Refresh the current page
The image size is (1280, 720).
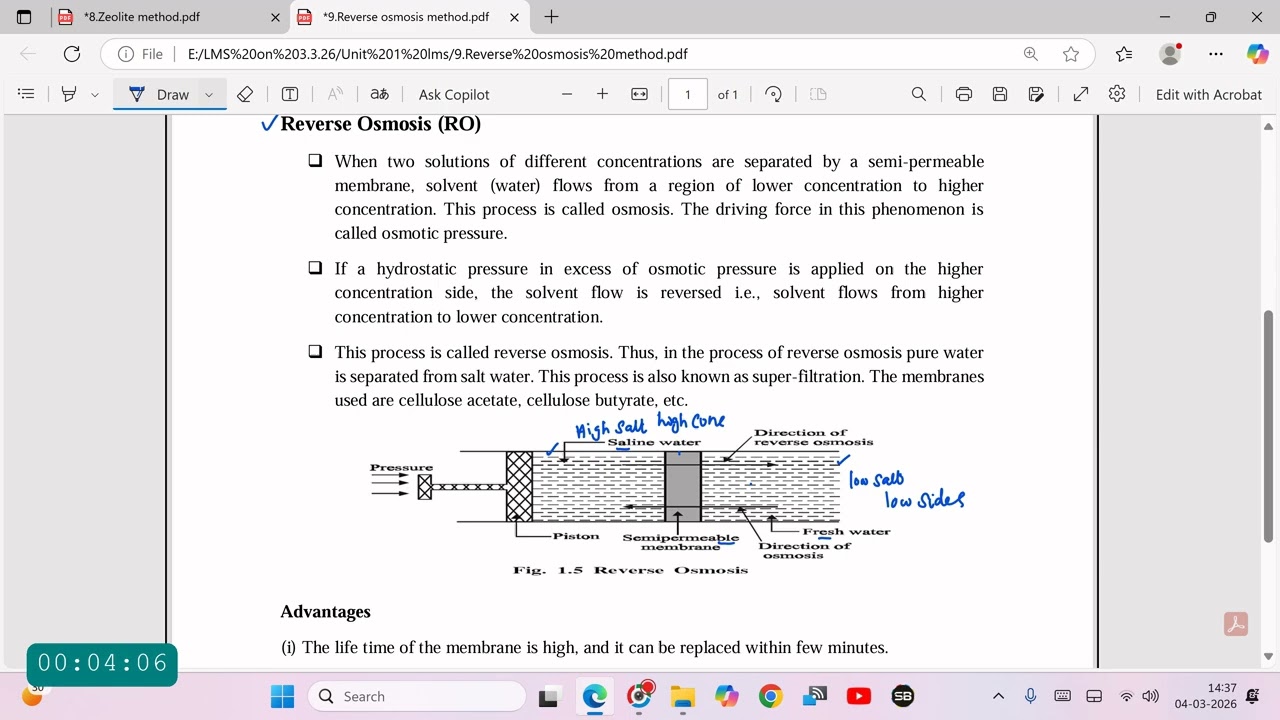[x=71, y=54]
